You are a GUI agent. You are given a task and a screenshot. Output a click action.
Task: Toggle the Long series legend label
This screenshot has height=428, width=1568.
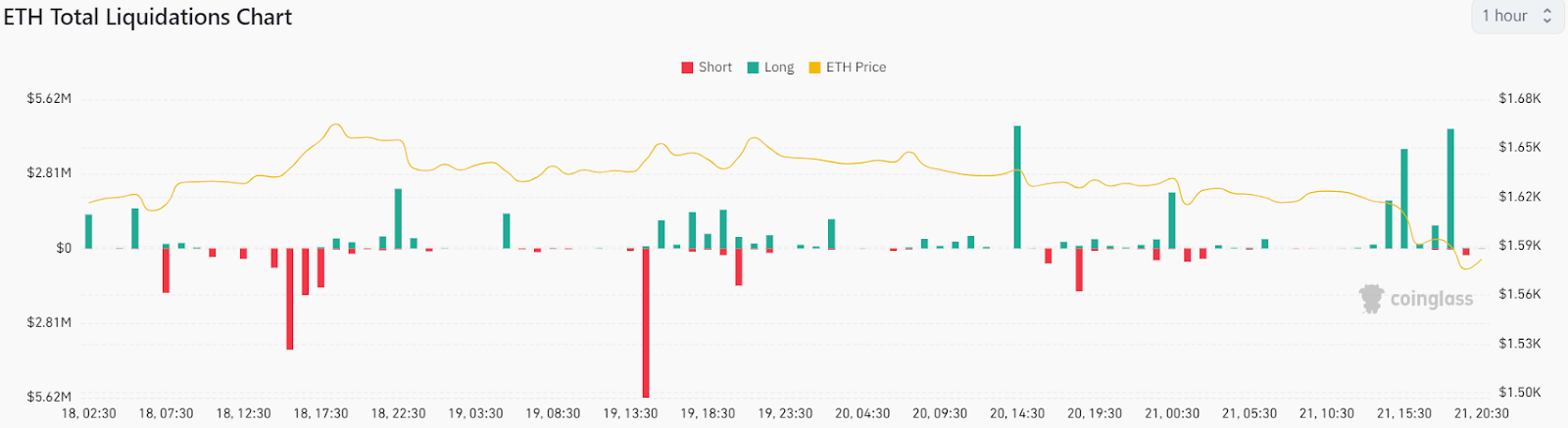pos(779,68)
